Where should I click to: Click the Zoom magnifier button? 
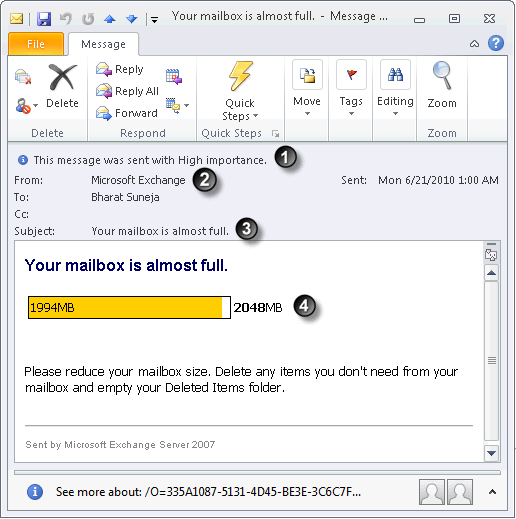point(442,85)
